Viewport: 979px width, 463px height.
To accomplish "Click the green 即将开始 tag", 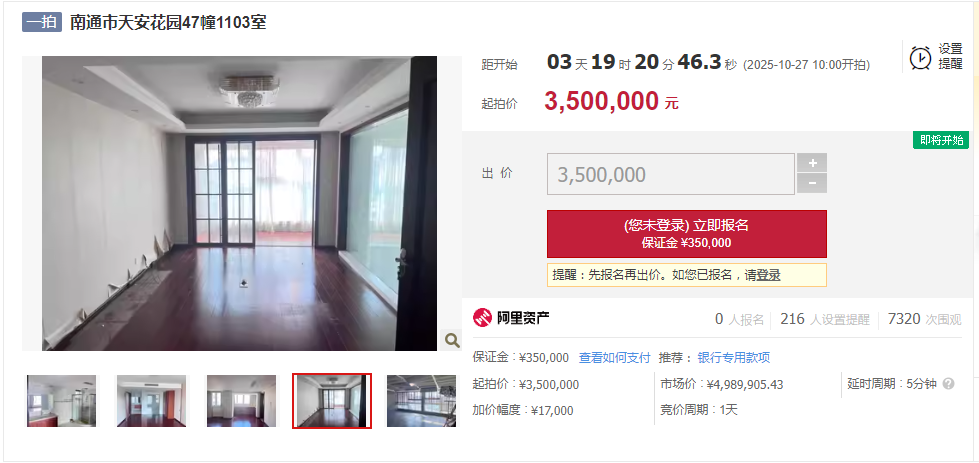I will pos(941,140).
